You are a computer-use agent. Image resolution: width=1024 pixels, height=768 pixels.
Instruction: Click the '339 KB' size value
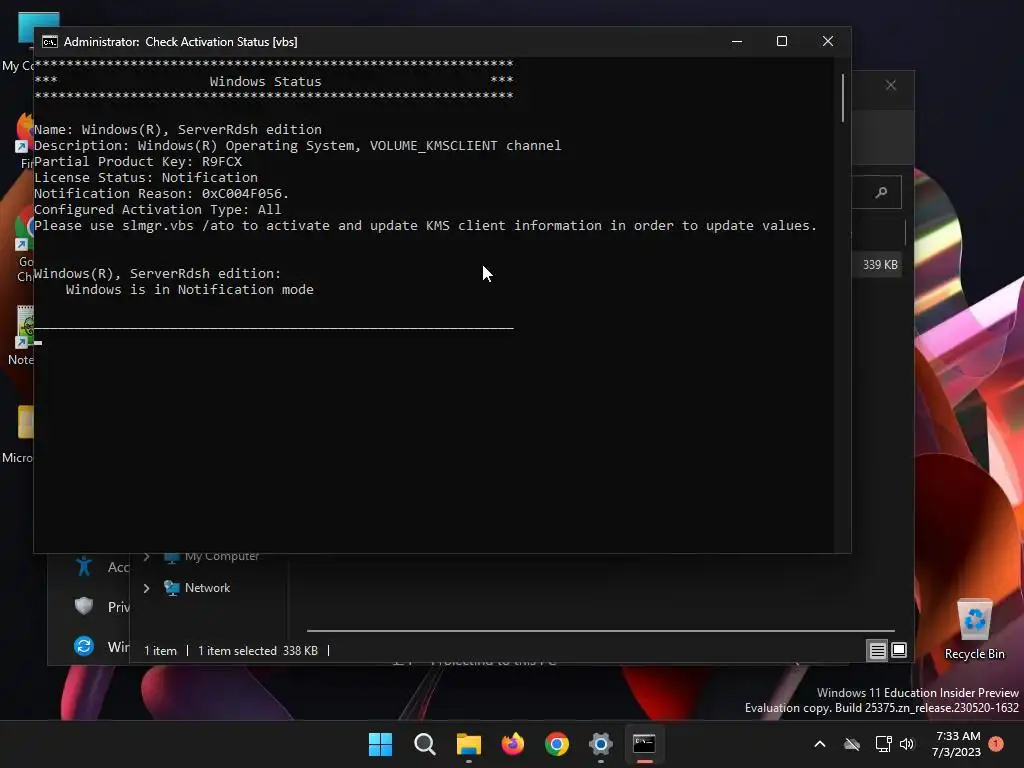tap(880, 264)
